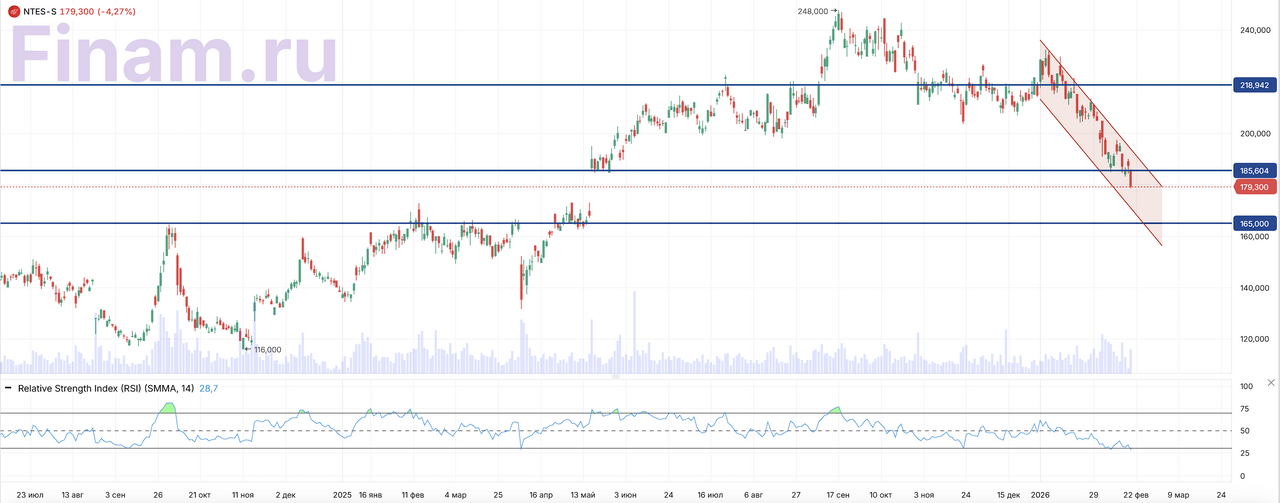
Task: Click the 240,000 mark on price scale
Action: click(x=1255, y=31)
